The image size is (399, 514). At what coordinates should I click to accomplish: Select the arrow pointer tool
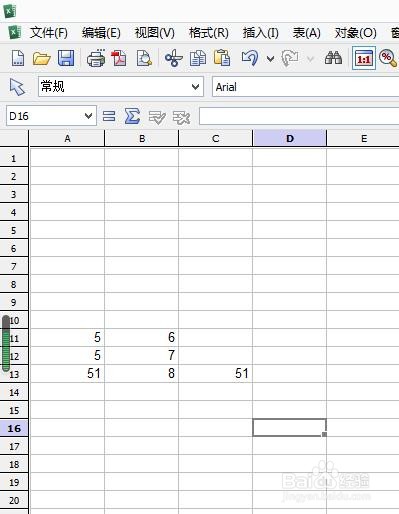click(17, 87)
